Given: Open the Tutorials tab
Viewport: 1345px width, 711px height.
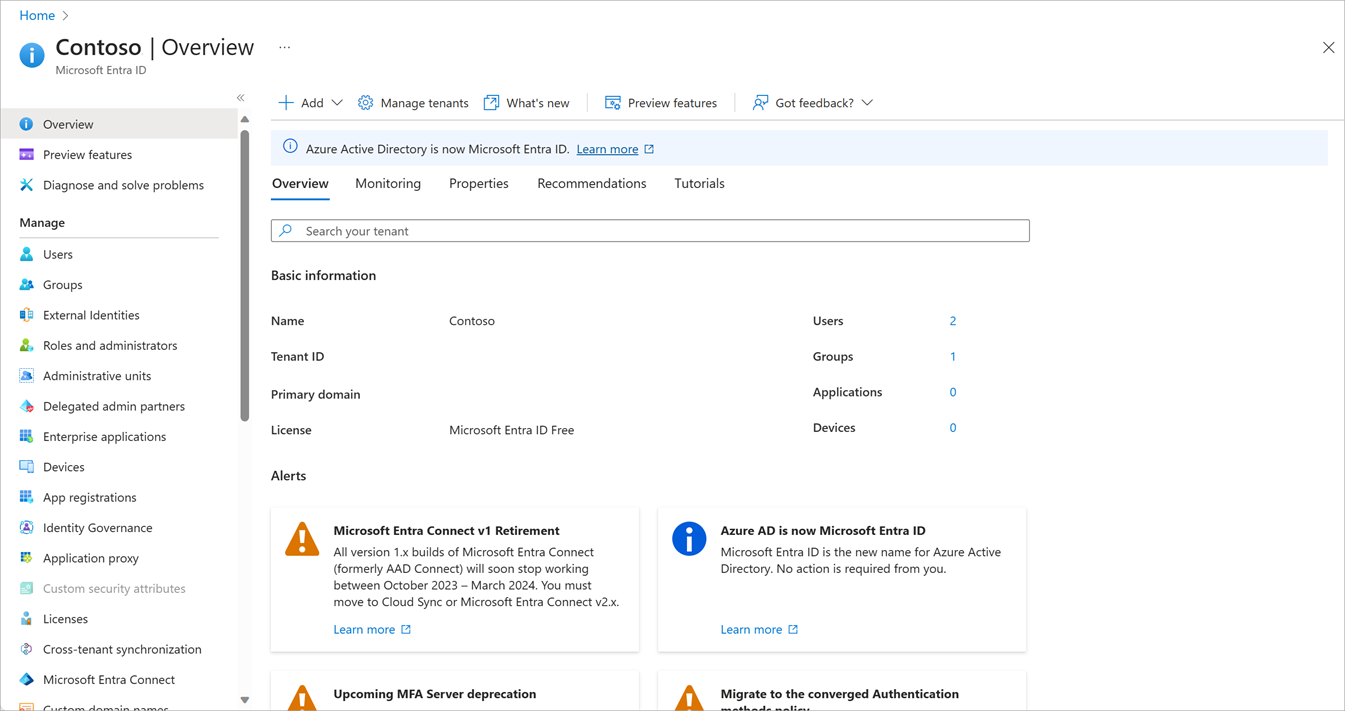Looking at the screenshot, I should [x=699, y=184].
